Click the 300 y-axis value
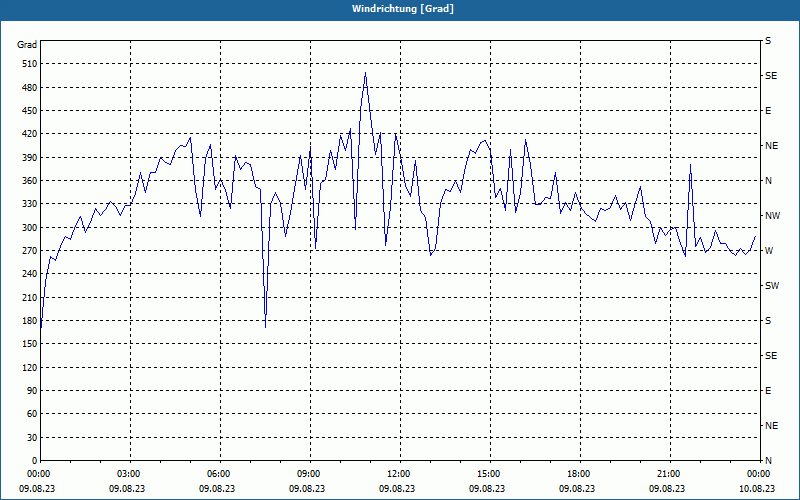 pyautogui.click(x=30, y=228)
